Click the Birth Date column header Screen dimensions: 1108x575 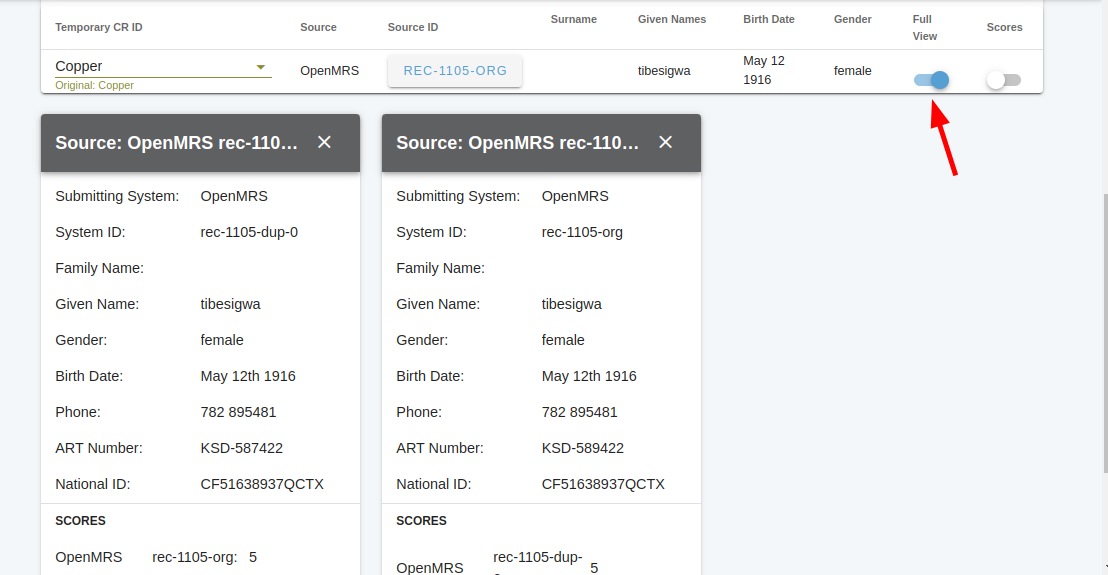[768, 19]
